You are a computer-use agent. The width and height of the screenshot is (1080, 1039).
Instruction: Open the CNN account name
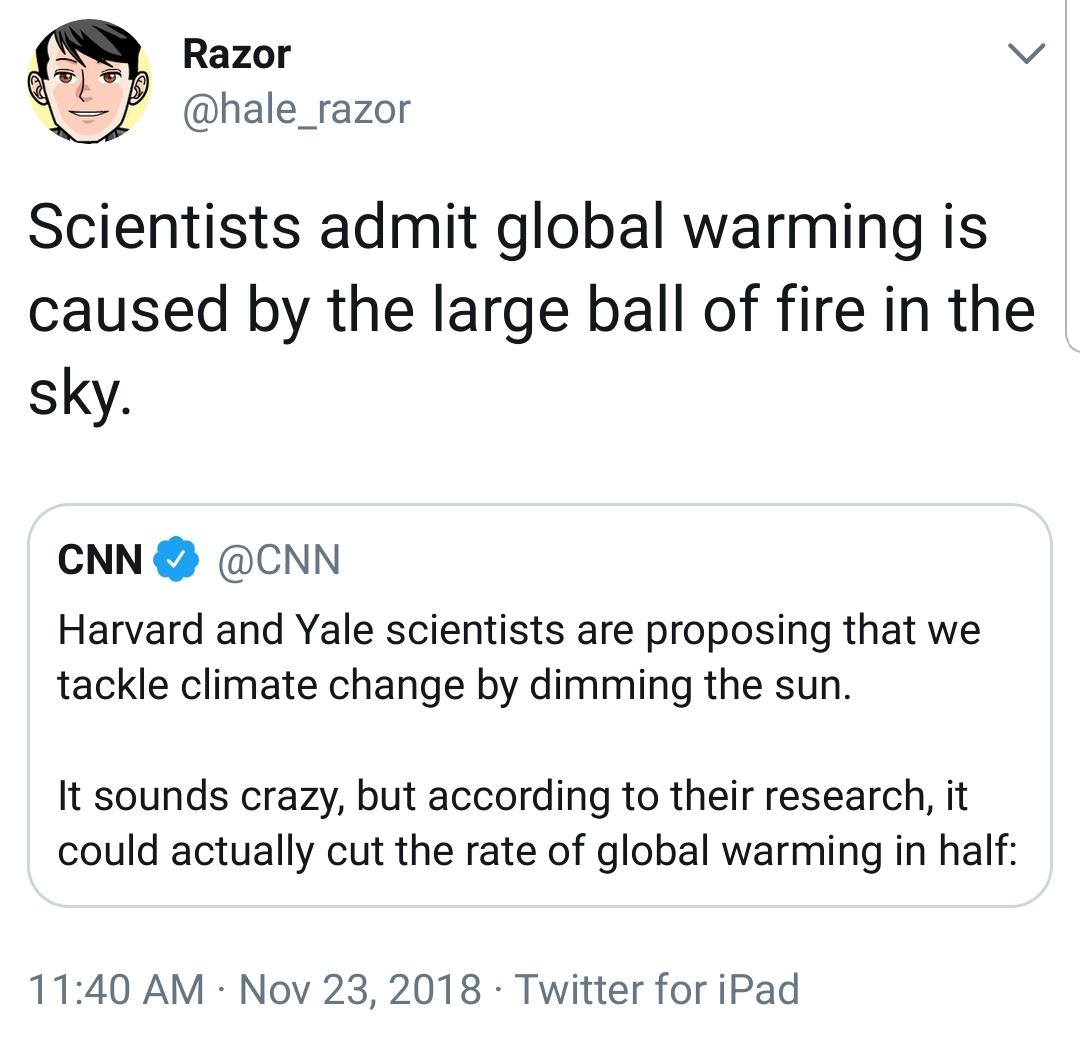(101, 559)
